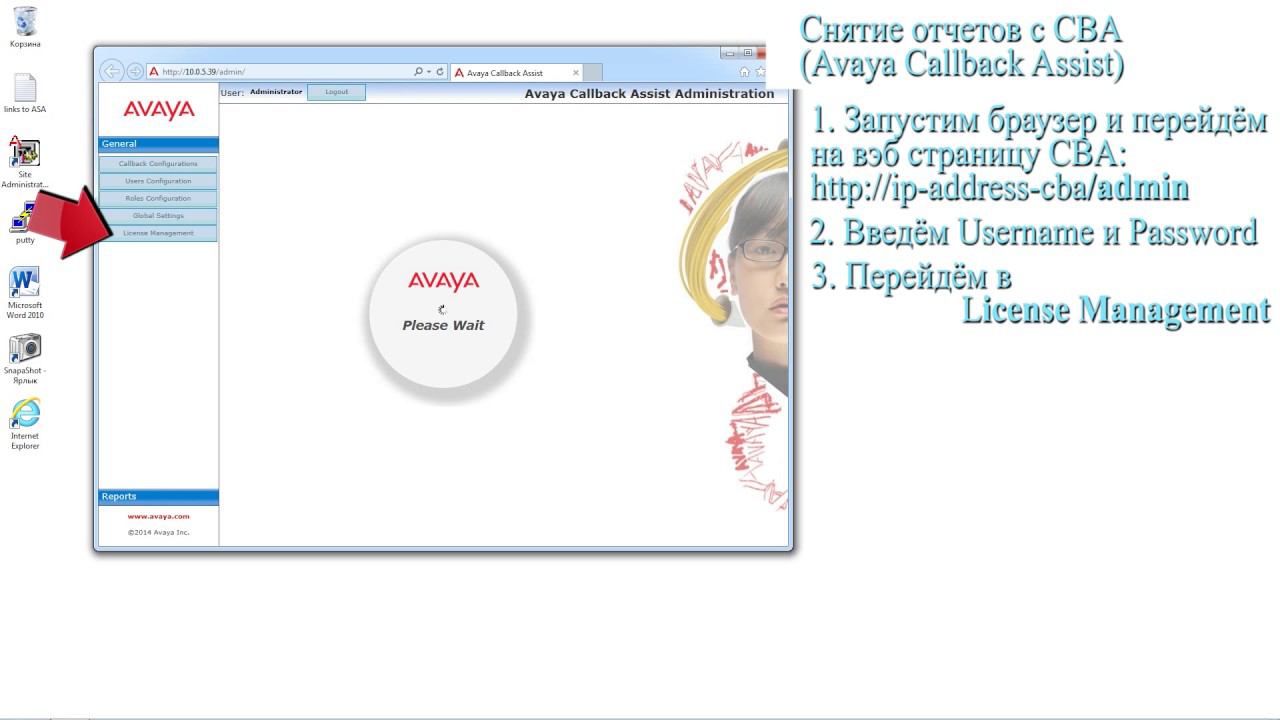Click the browser Home icon
The width and height of the screenshot is (1280, 720).
(x=744, y=72)
